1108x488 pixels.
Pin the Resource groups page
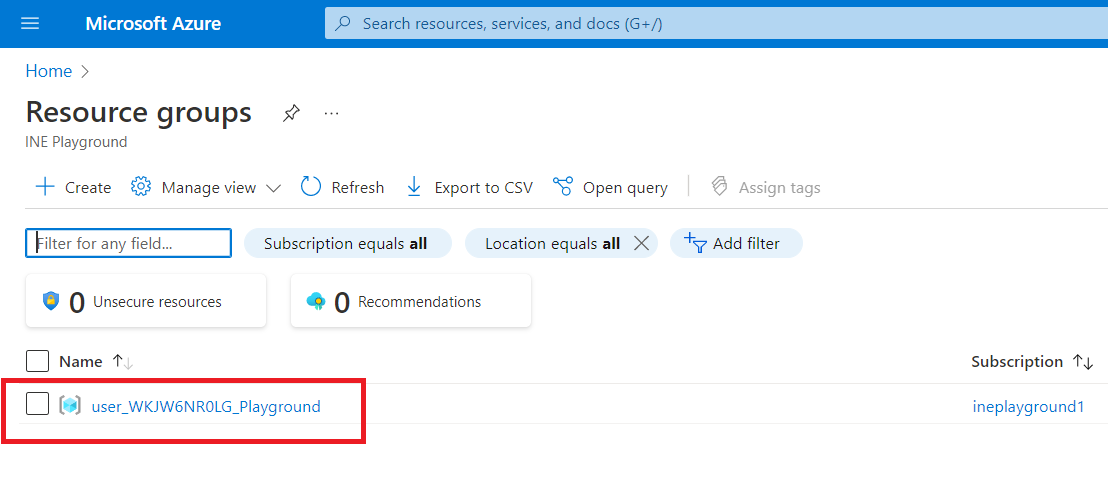point(290,113)
